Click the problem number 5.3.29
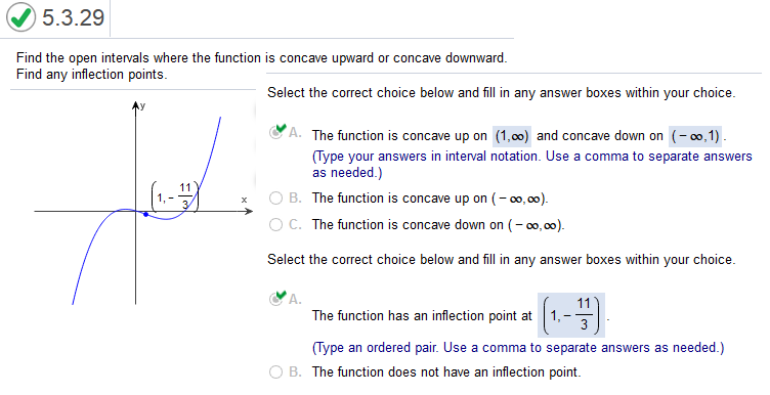Screen dimensions: 770x395 point(73,18)
